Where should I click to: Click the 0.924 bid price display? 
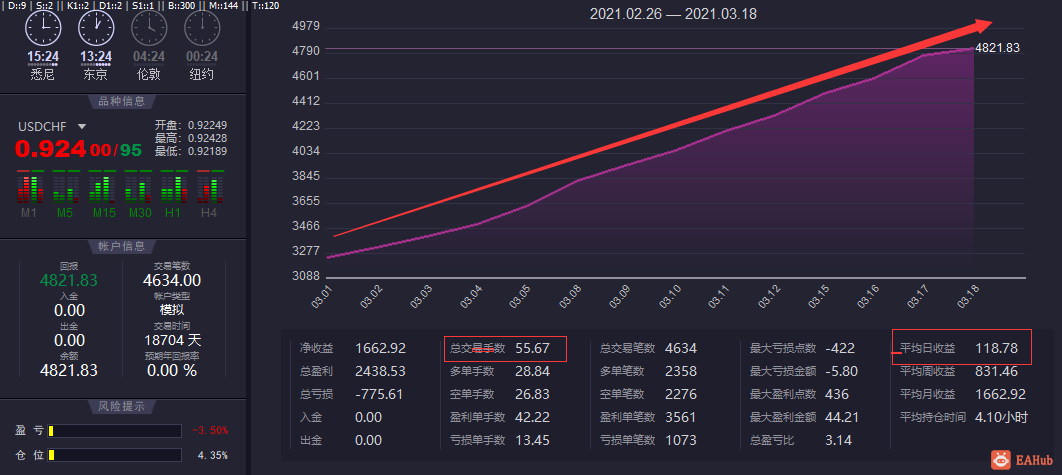point(51,148)
